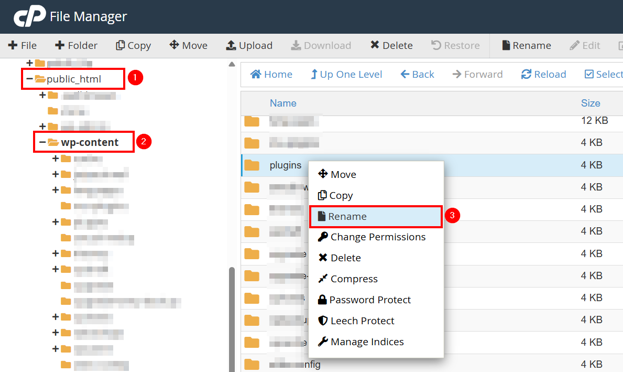The image size is (623, 372).
Task: Go to Home directory
Action: (271, 74)
